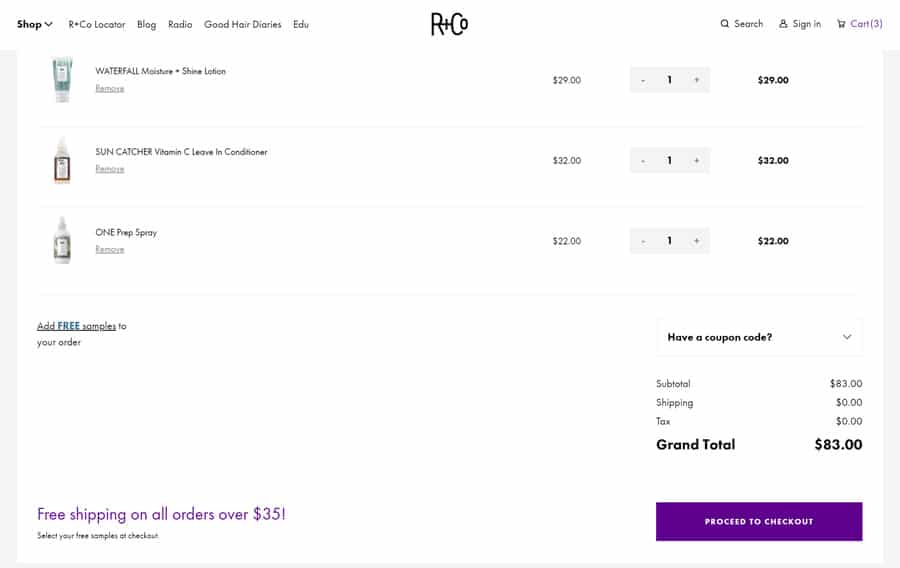The width and height of the screenshot is (900, 568).
Task: Click the R+Co logo in header
Action: pyautogui.click(x=449, y=24)
